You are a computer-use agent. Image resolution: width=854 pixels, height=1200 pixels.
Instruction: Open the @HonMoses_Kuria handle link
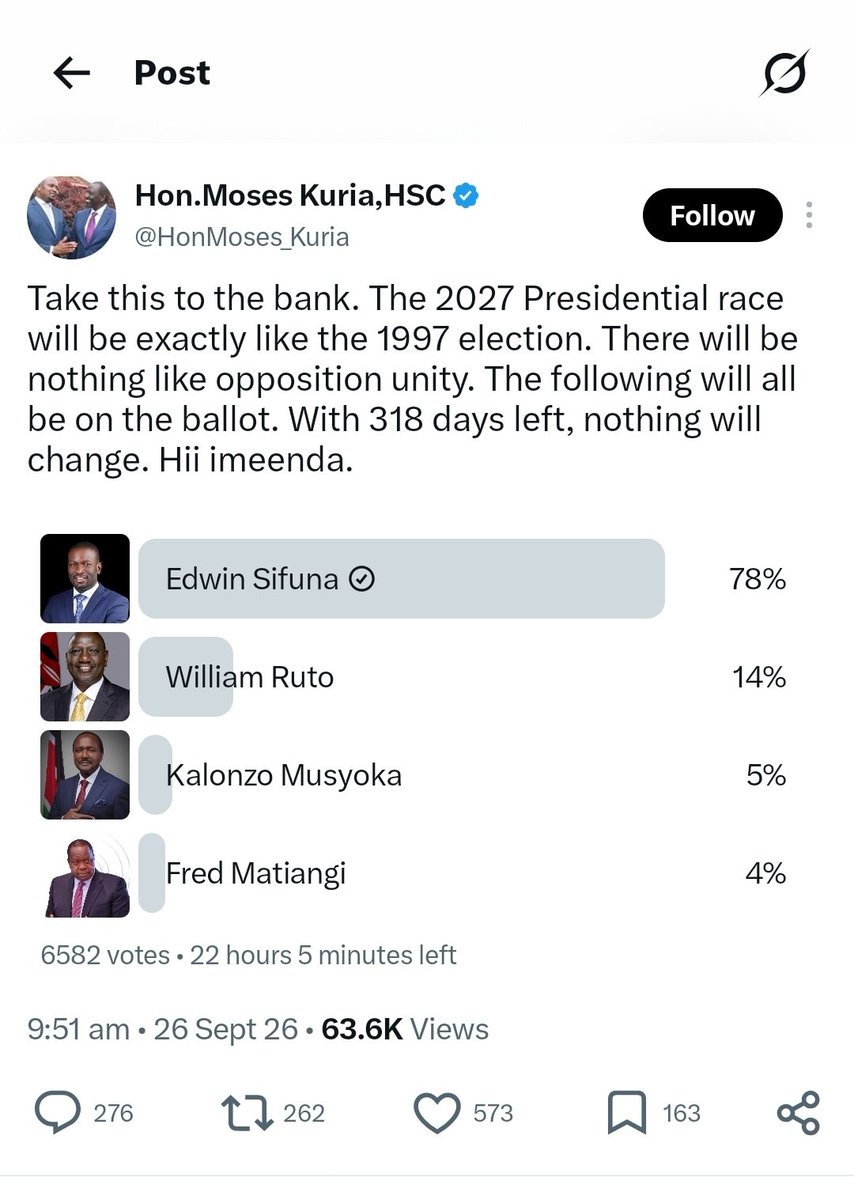point(242,238)
